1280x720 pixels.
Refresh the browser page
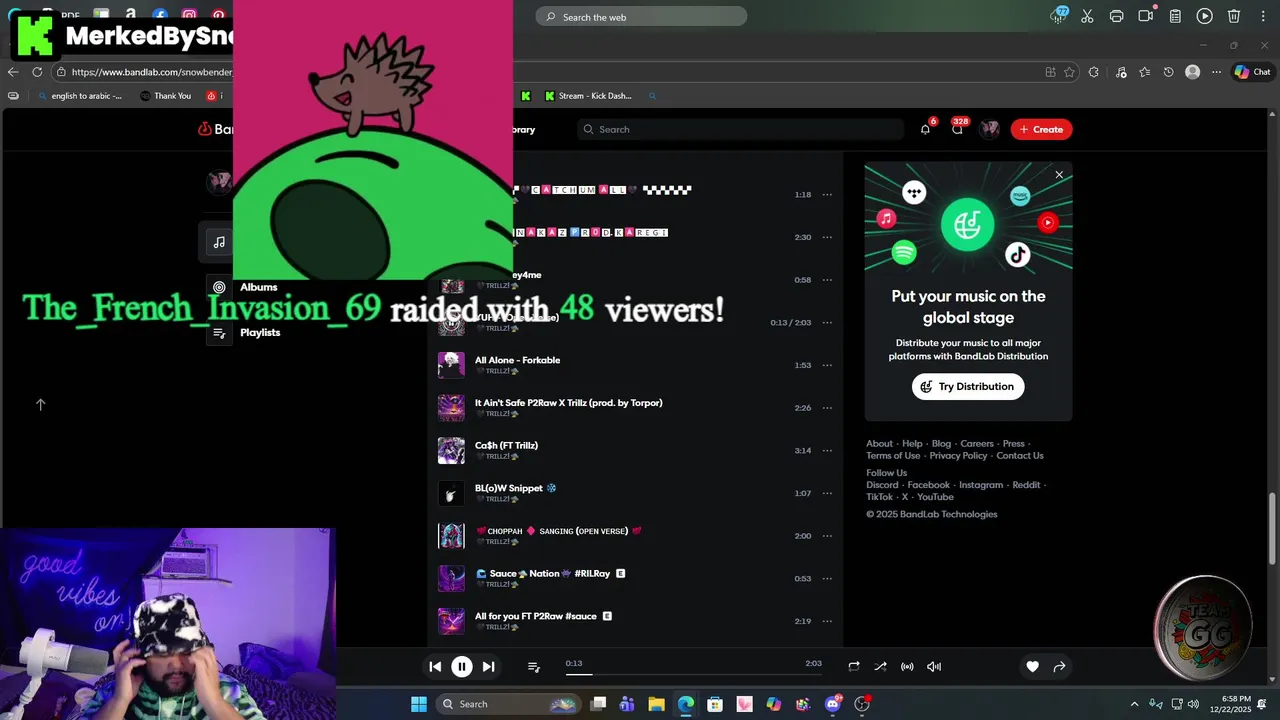coord(37,72)
